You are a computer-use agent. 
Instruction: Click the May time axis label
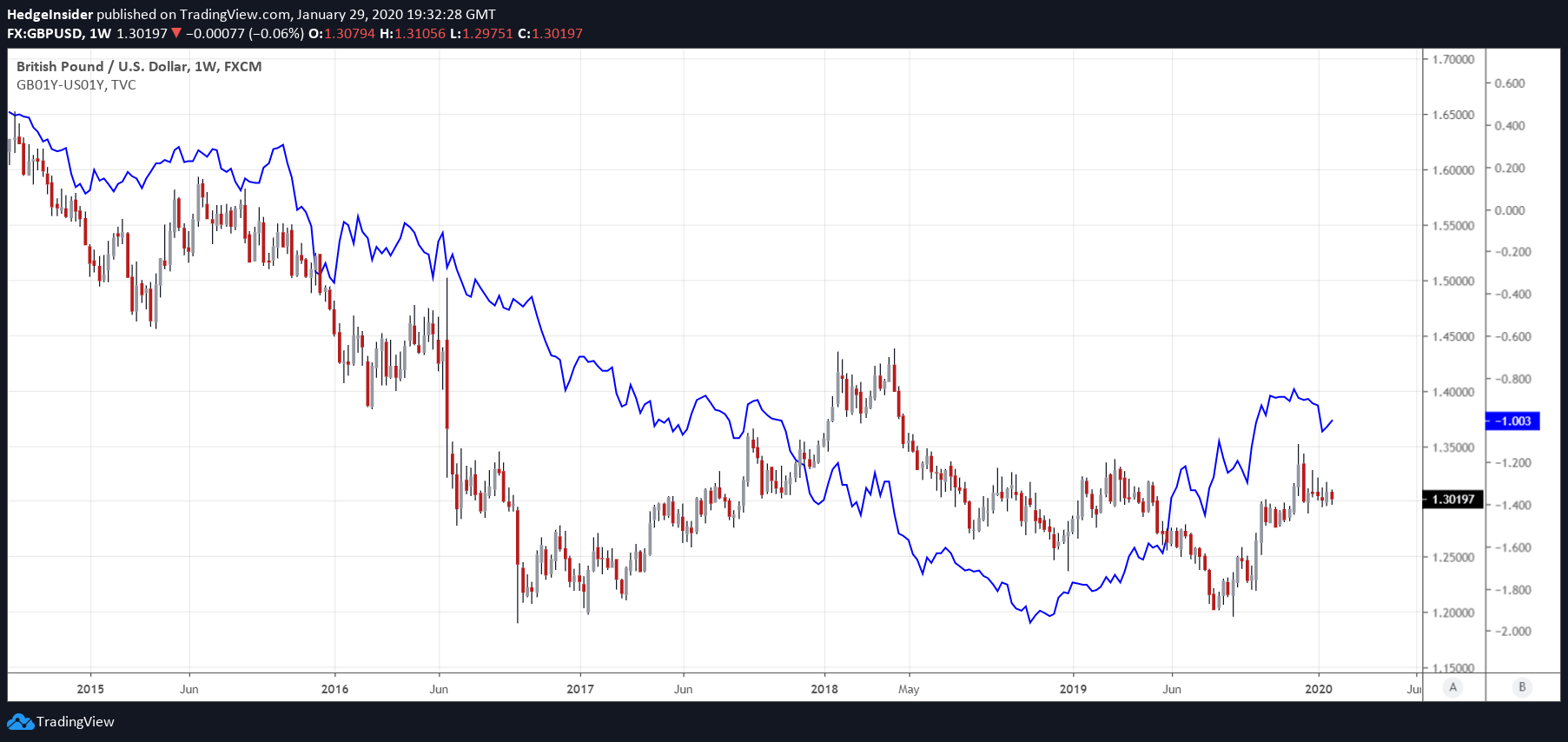pyautogui.click(x=909, y=690)
